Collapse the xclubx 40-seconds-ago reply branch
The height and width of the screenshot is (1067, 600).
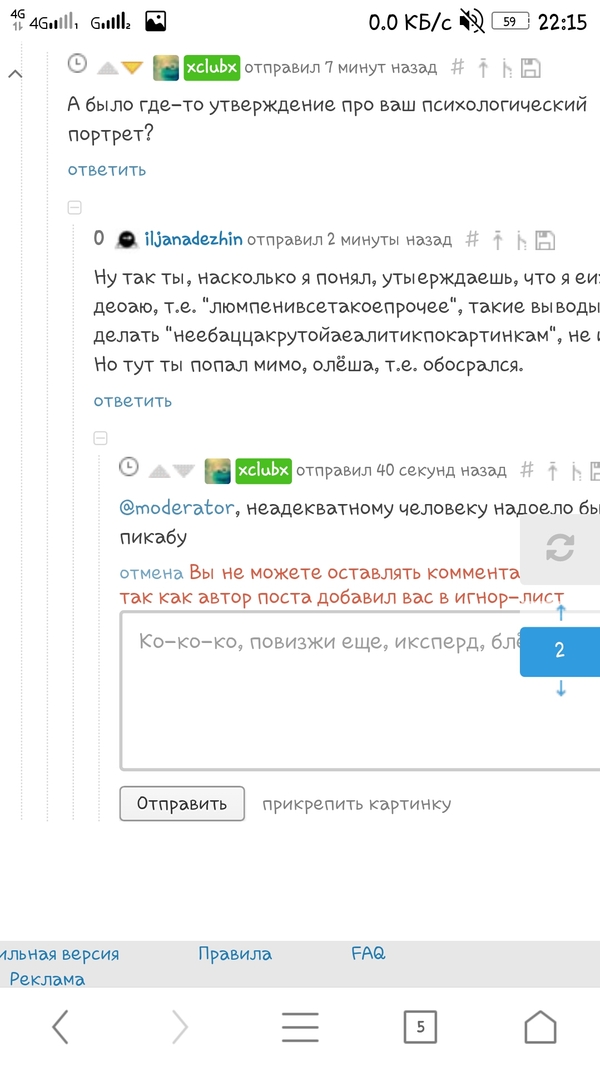point(100,438)
